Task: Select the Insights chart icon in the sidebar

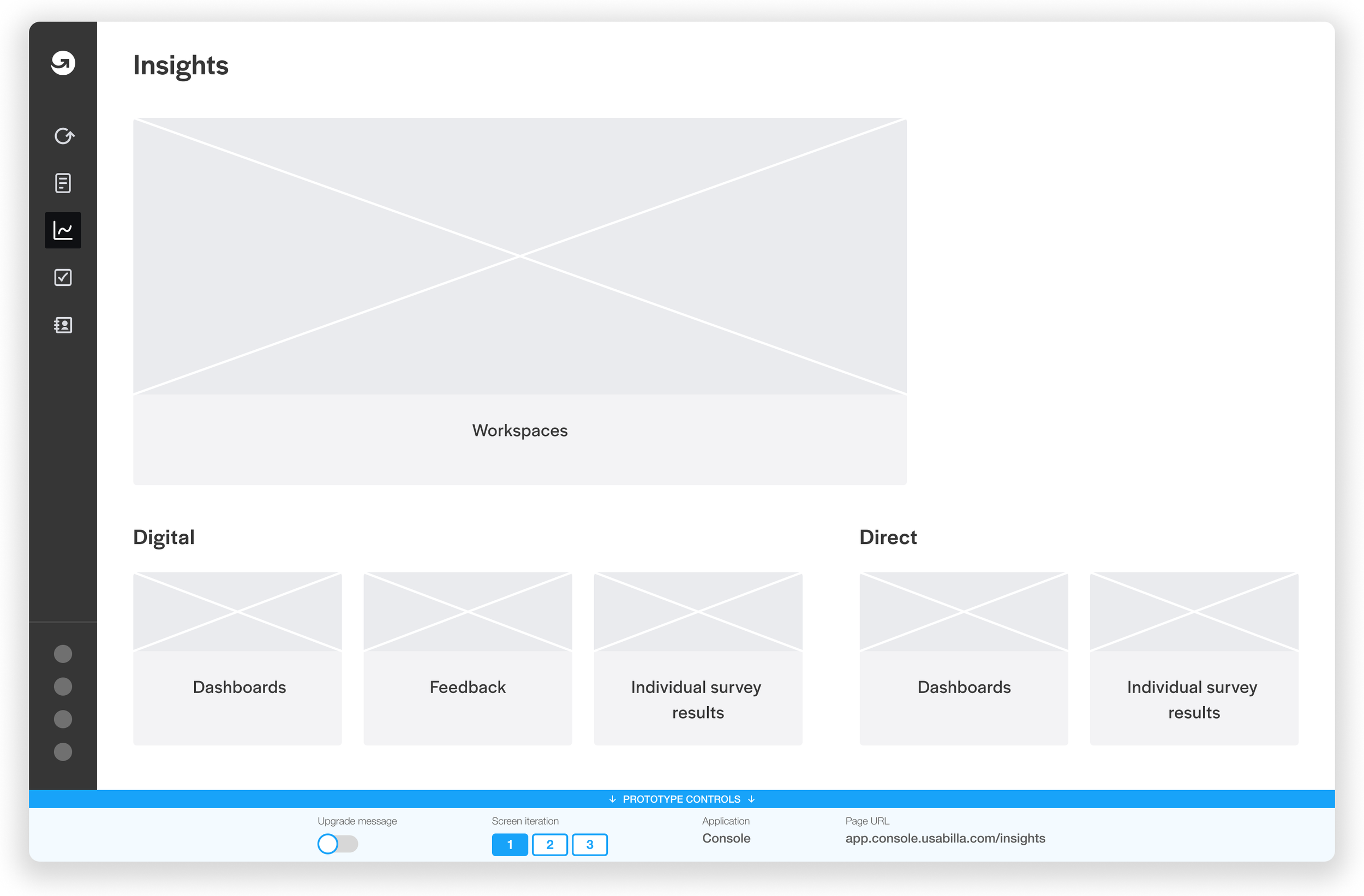Action: pos(63,230)
